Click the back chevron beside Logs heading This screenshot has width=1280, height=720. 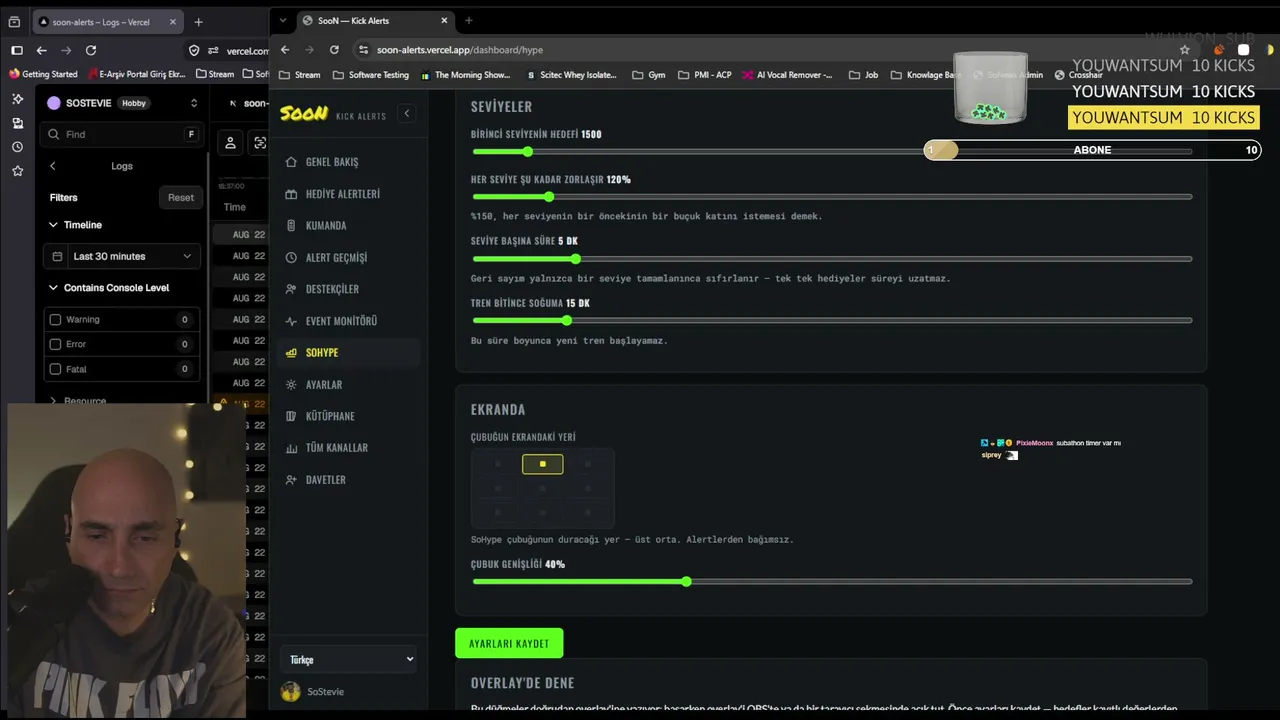coord(53,166)
